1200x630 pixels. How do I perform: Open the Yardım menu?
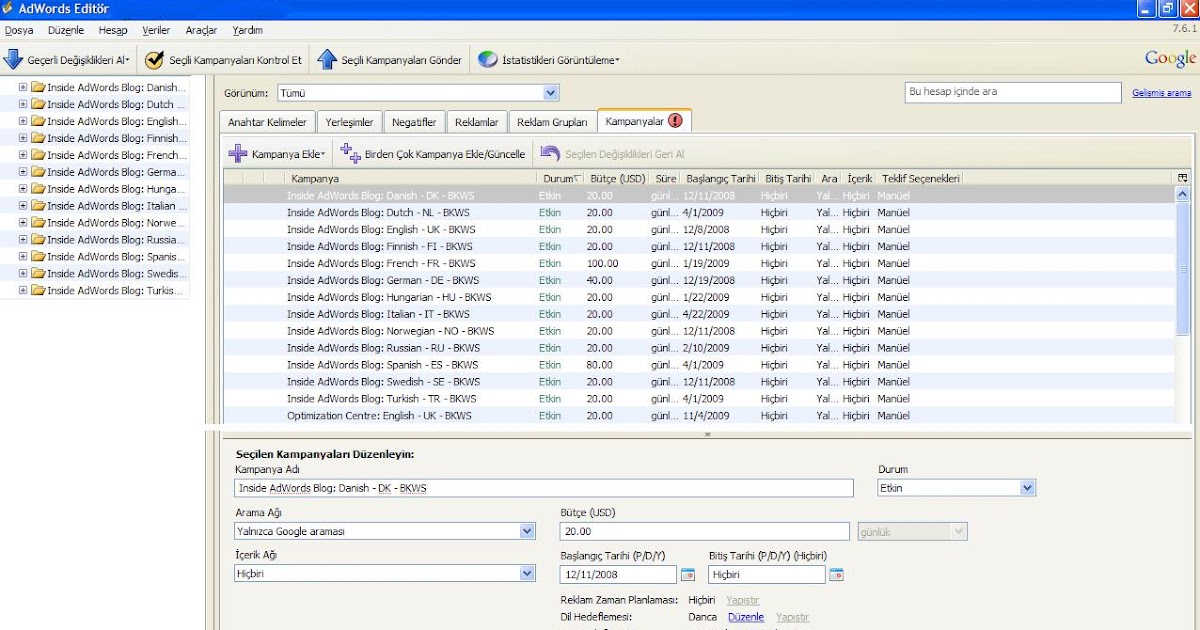[247, 30]
